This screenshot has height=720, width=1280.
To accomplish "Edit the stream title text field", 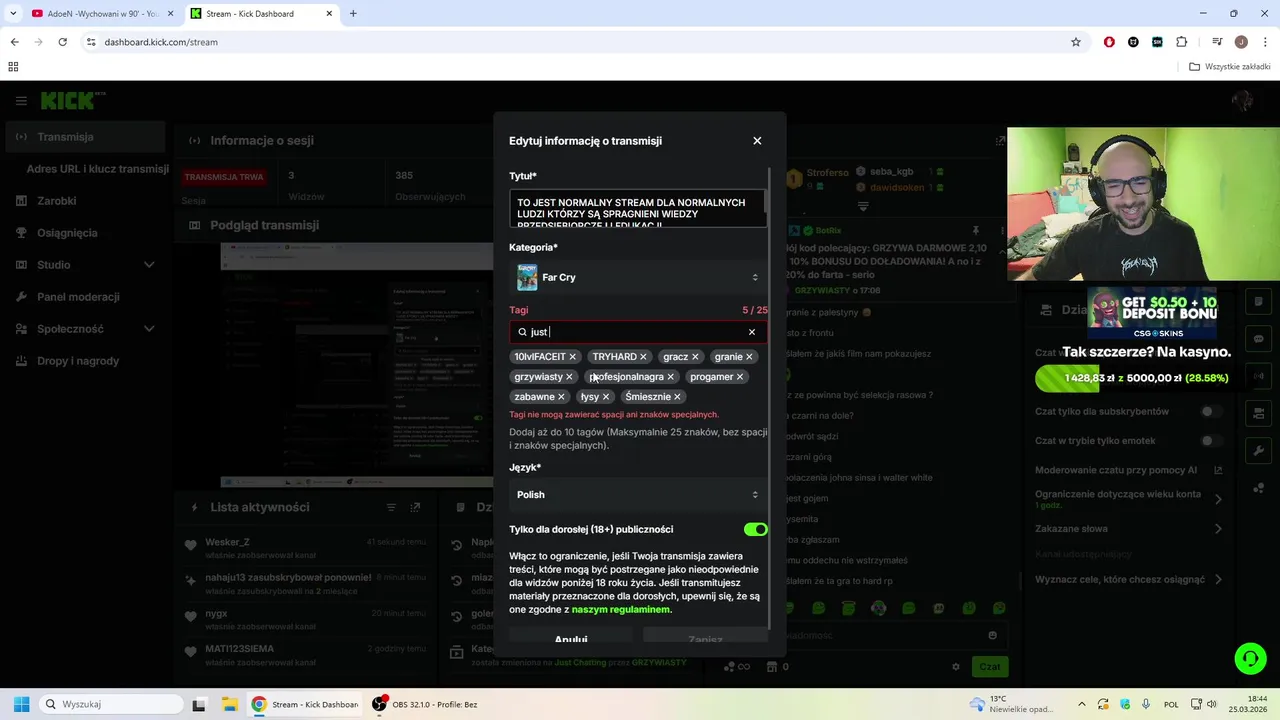I will (x=638, y=208).
